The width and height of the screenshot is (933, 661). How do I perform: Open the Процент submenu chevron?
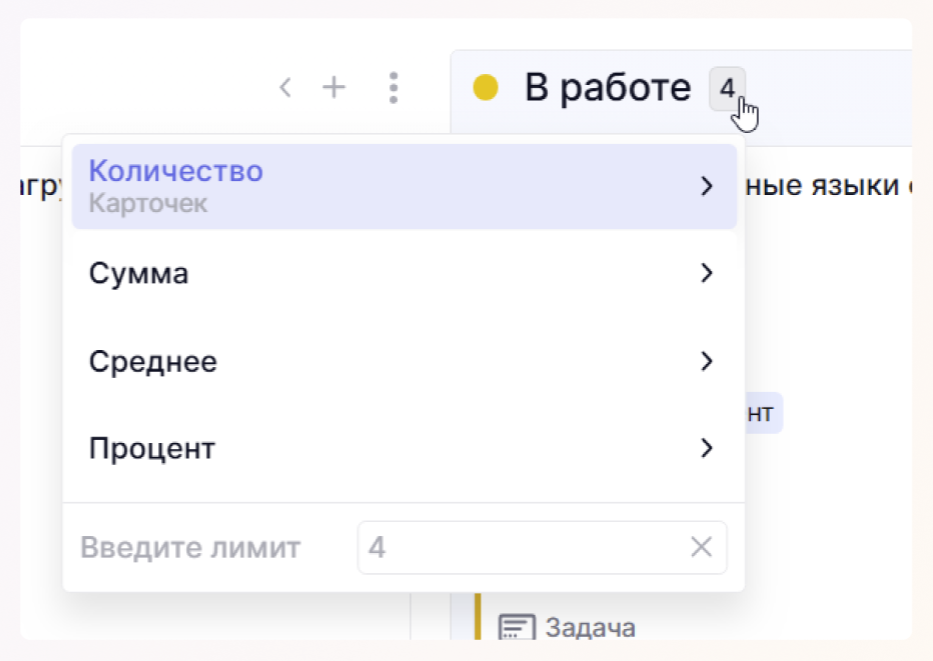pos(707,448)
